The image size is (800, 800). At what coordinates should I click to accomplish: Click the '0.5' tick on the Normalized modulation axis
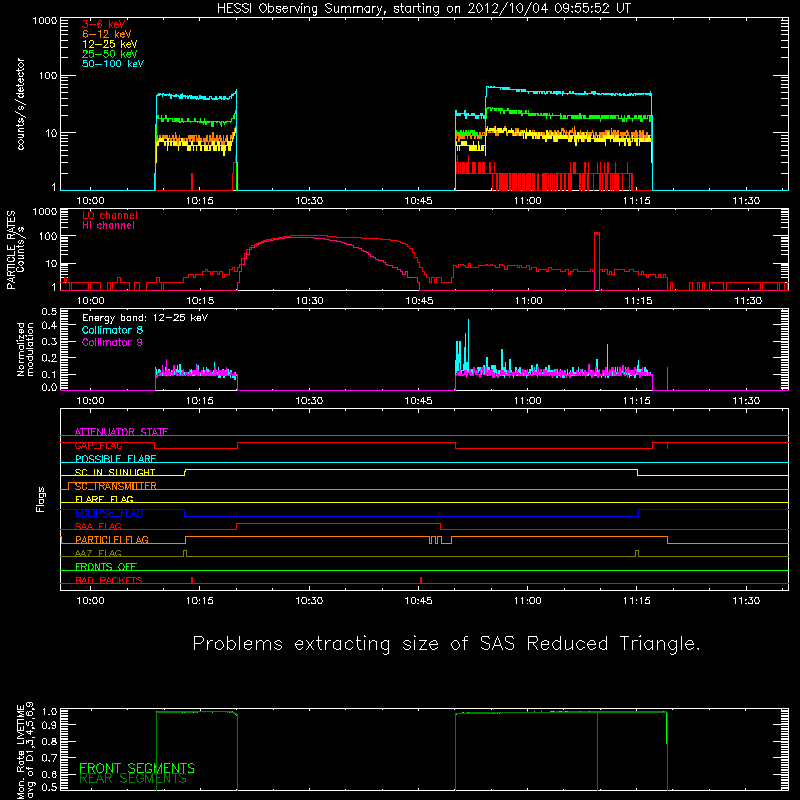(x=49, y=311)
